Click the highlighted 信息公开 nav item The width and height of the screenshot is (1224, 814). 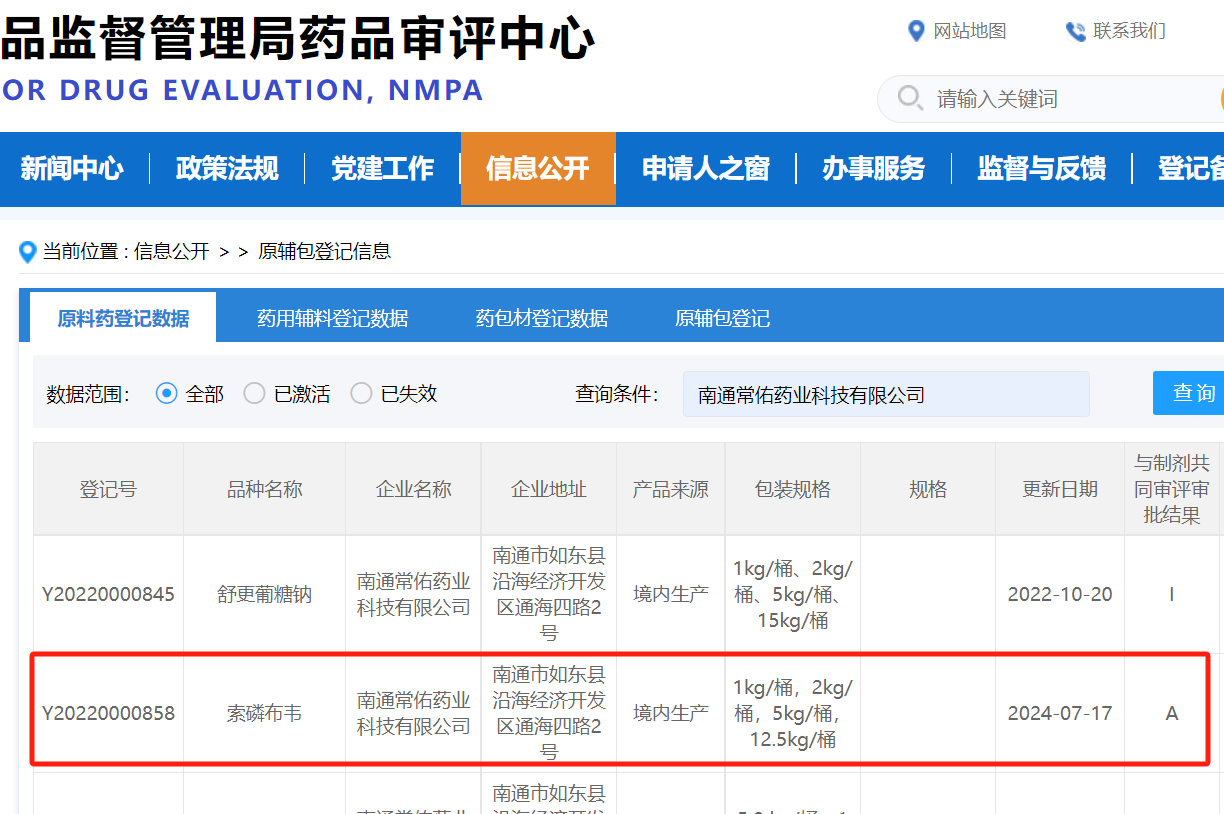pos(538,170)
